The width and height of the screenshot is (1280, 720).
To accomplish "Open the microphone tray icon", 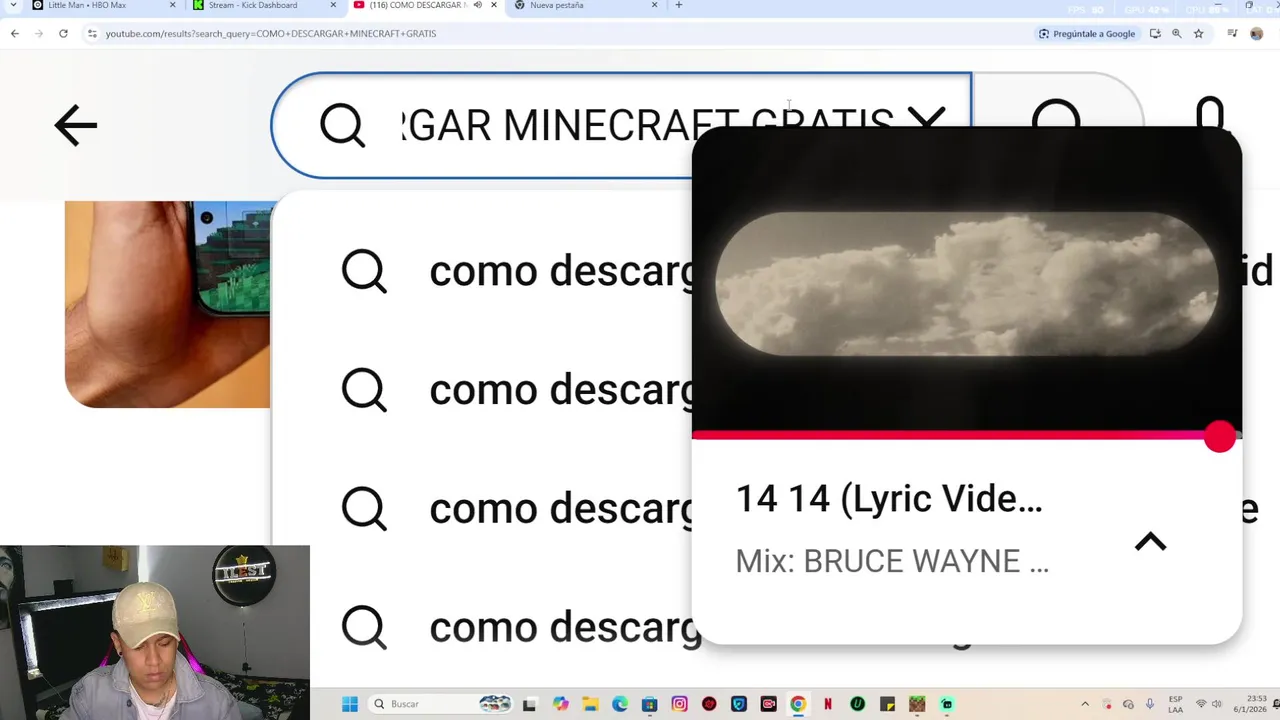I will tap(1150, 704).
